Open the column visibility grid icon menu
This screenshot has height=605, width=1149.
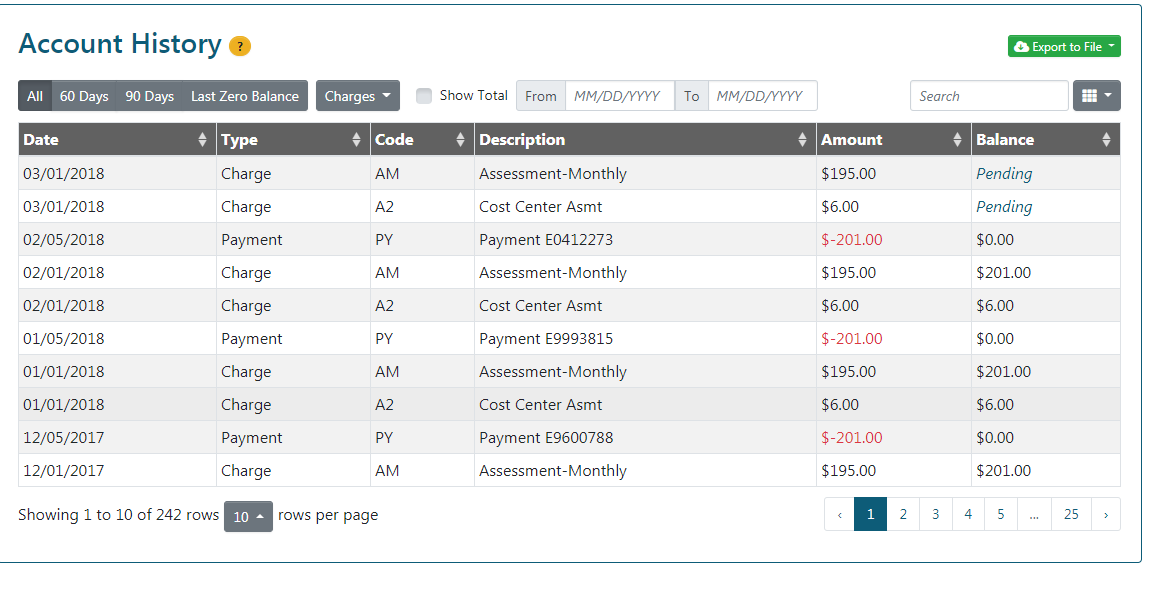[x=1096, y=96]
